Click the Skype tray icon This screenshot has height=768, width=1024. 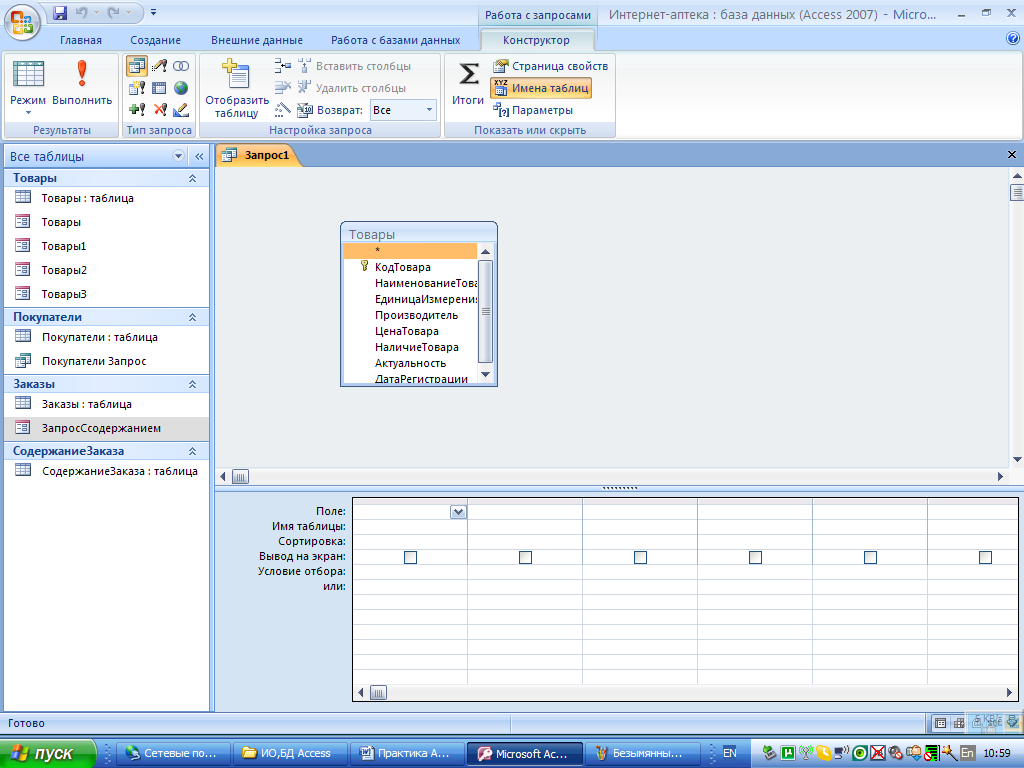pyautogui.click(x=824, y=753)
